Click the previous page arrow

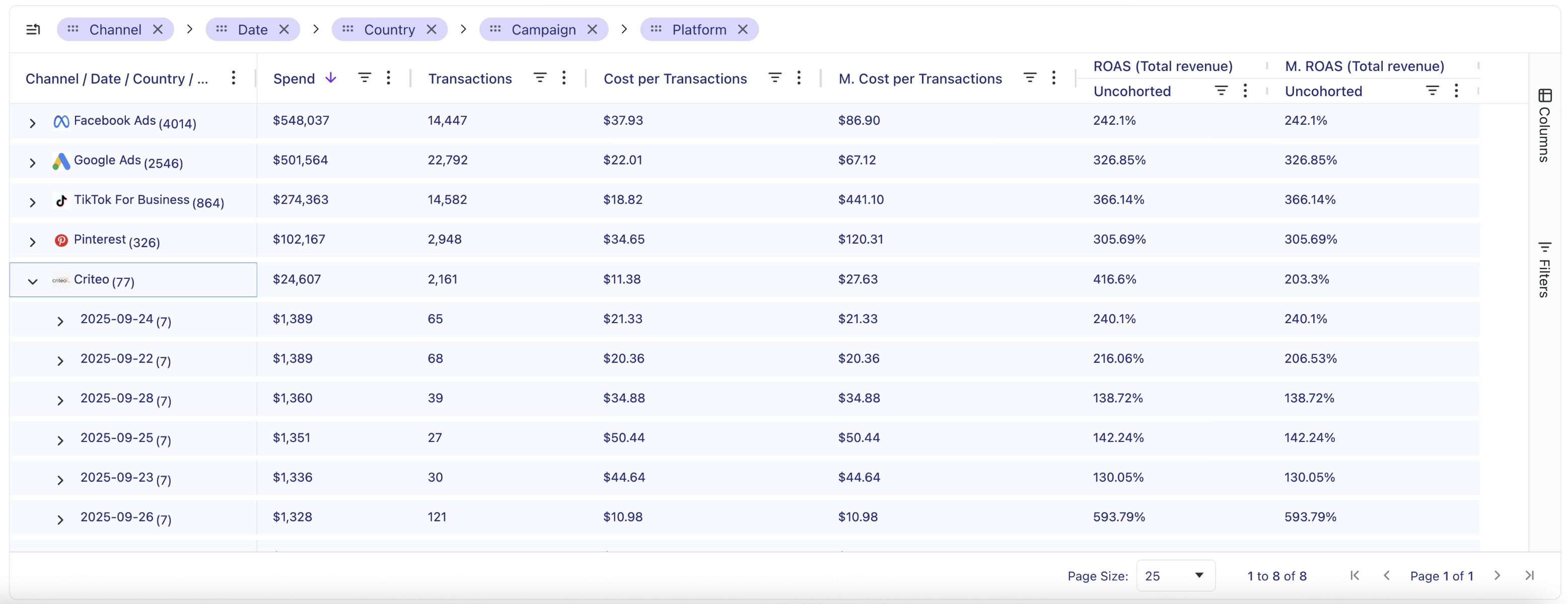click(x=1387, y=575)
